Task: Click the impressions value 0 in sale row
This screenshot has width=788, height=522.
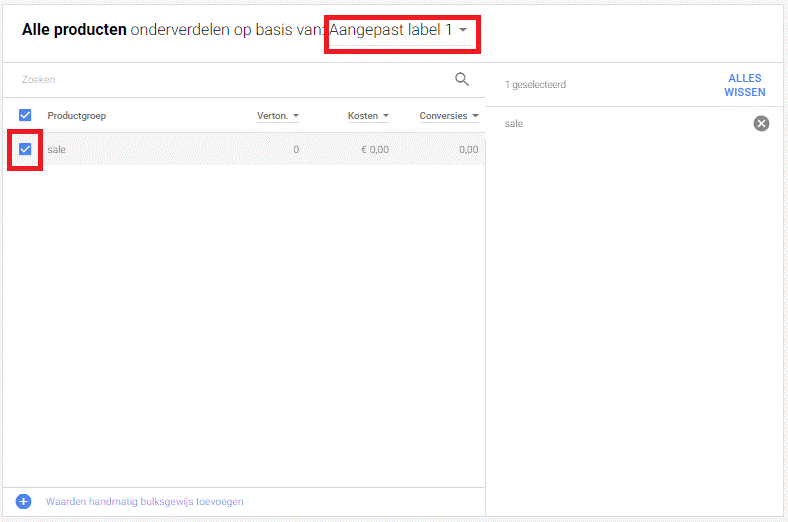Action: coord(295,150)
